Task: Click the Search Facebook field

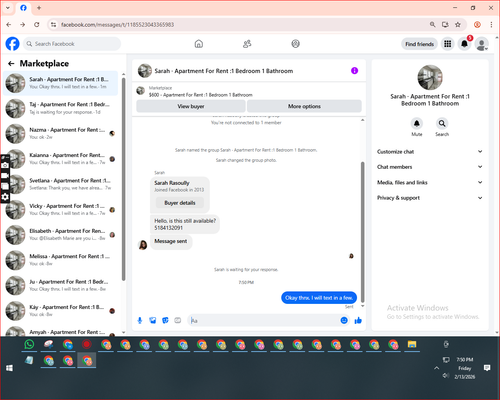Action: pyautogui.click(x=72, y=44)
